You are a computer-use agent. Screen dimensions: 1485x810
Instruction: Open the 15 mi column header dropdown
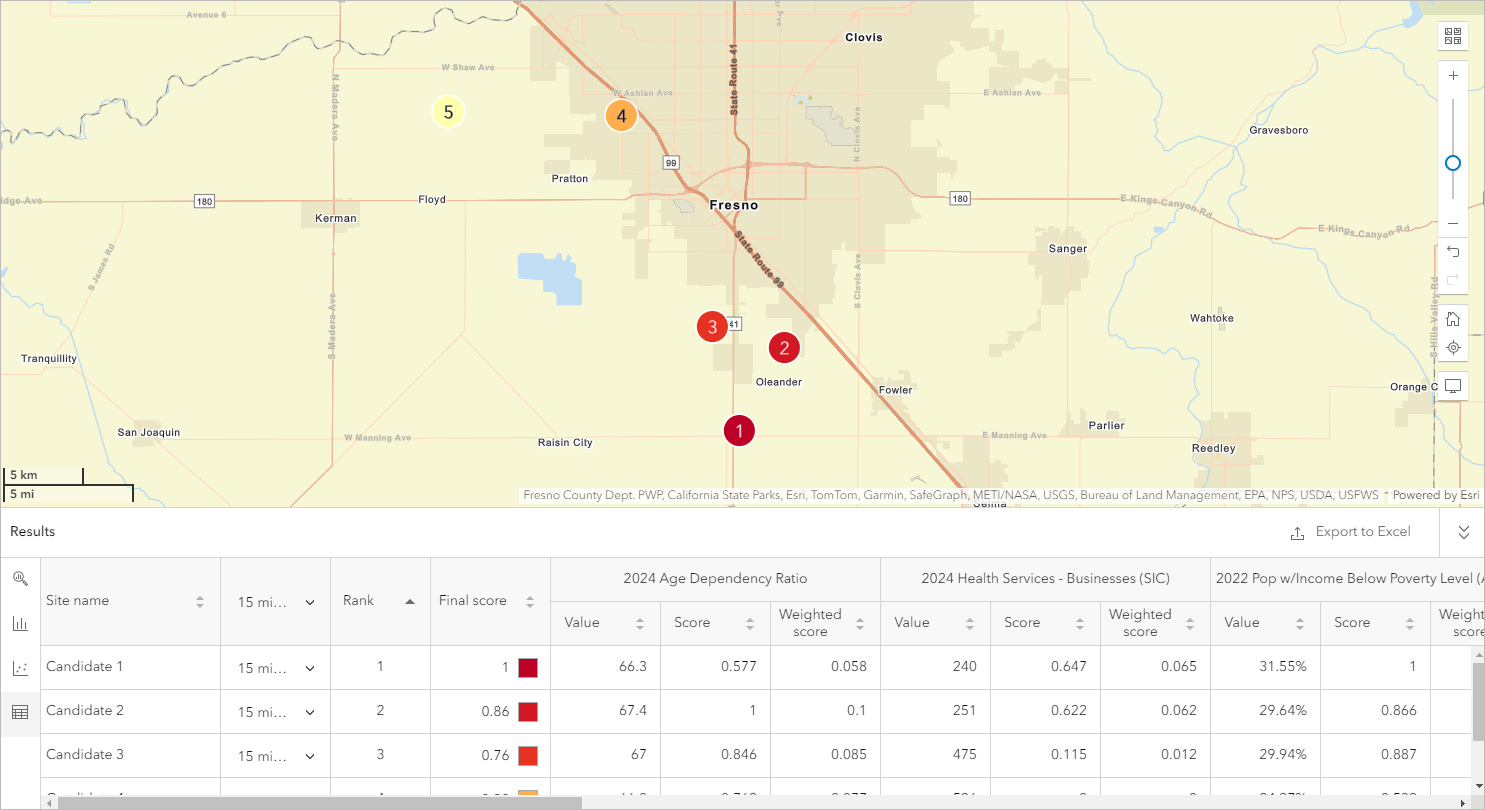pos(311,601)
